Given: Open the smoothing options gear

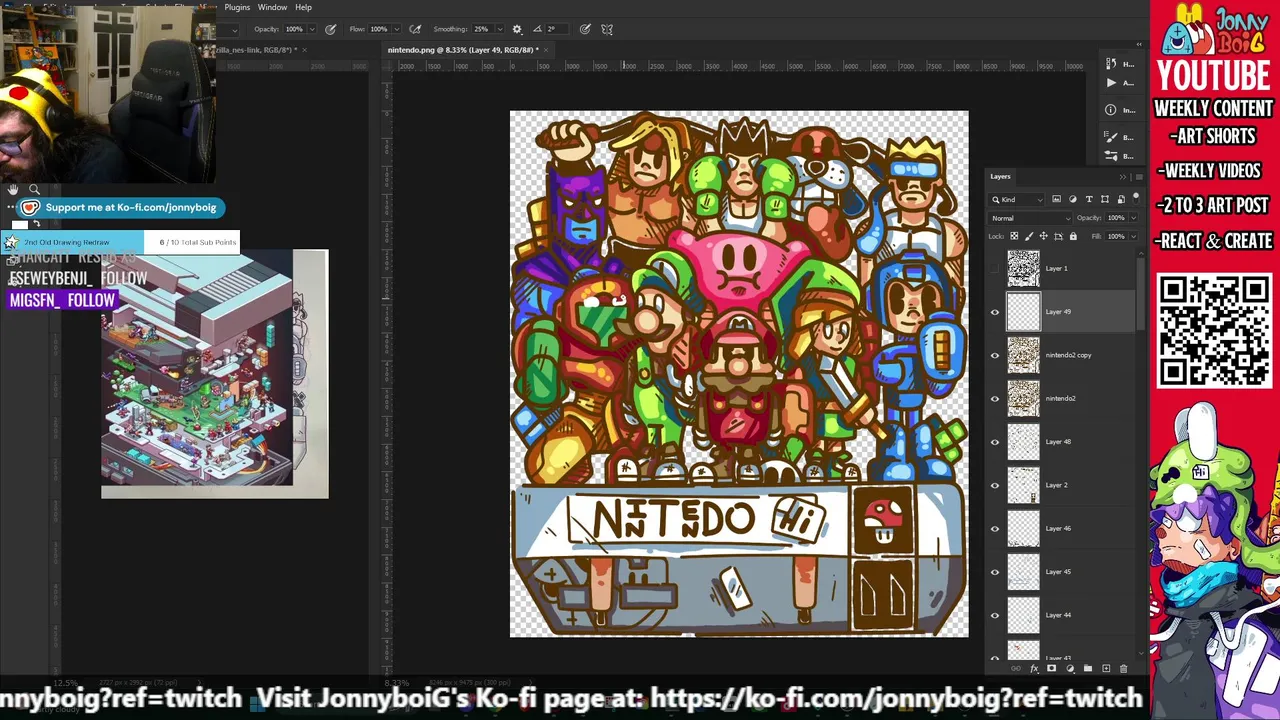Looking at the screenshot, I should (517, 29).
